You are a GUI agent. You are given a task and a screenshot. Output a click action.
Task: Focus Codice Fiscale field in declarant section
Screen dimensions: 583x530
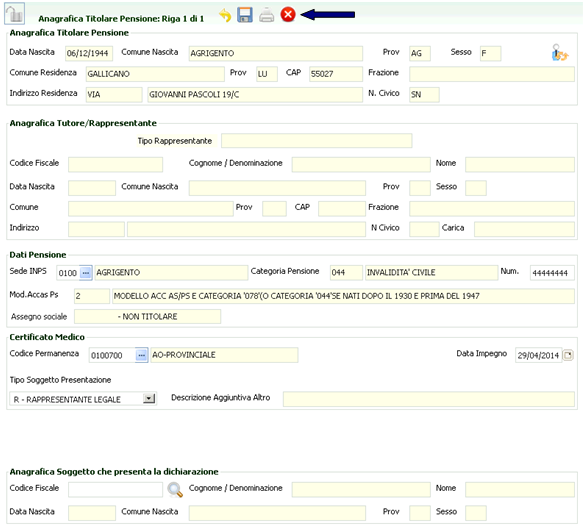click(x=115, y=489)
